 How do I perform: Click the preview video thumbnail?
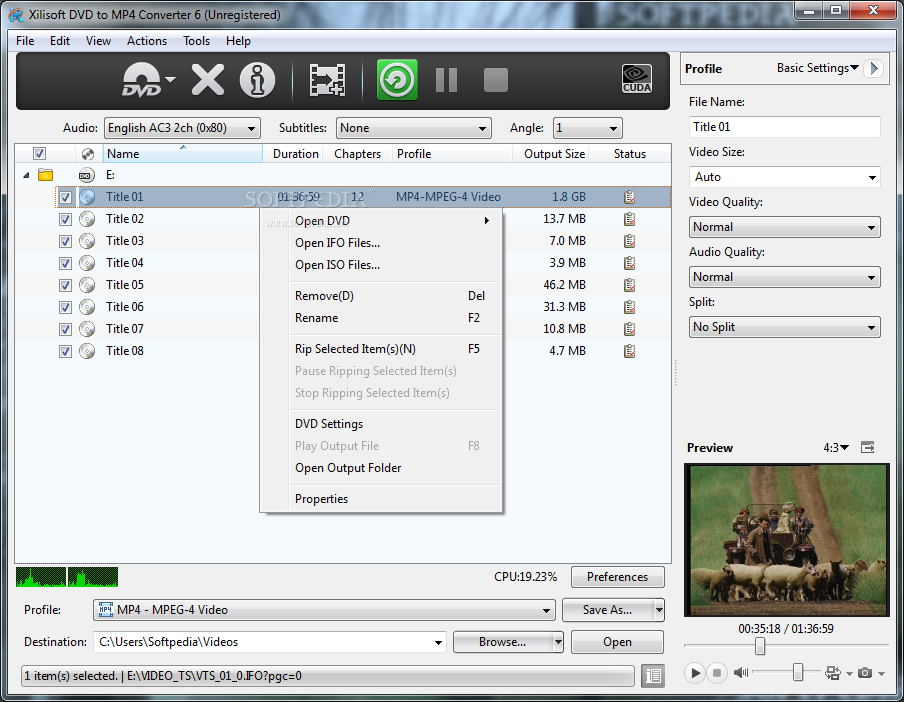coord(786,540)
